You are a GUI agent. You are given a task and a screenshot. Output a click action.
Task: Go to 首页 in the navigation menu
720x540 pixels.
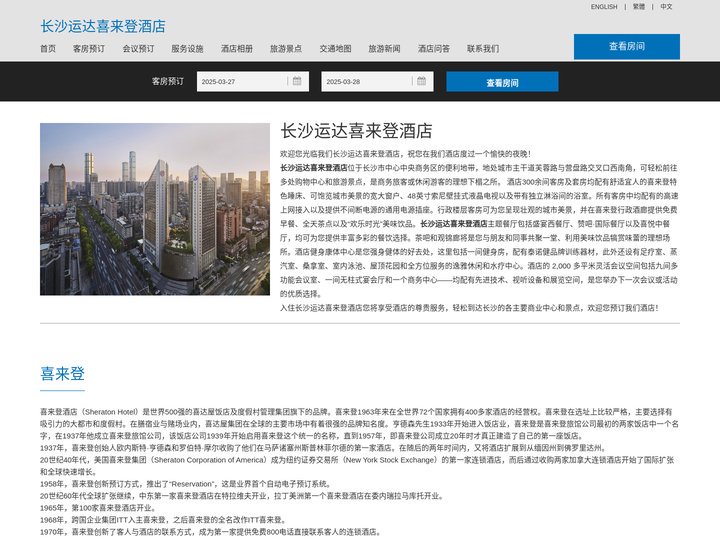(x=48, y=49)
